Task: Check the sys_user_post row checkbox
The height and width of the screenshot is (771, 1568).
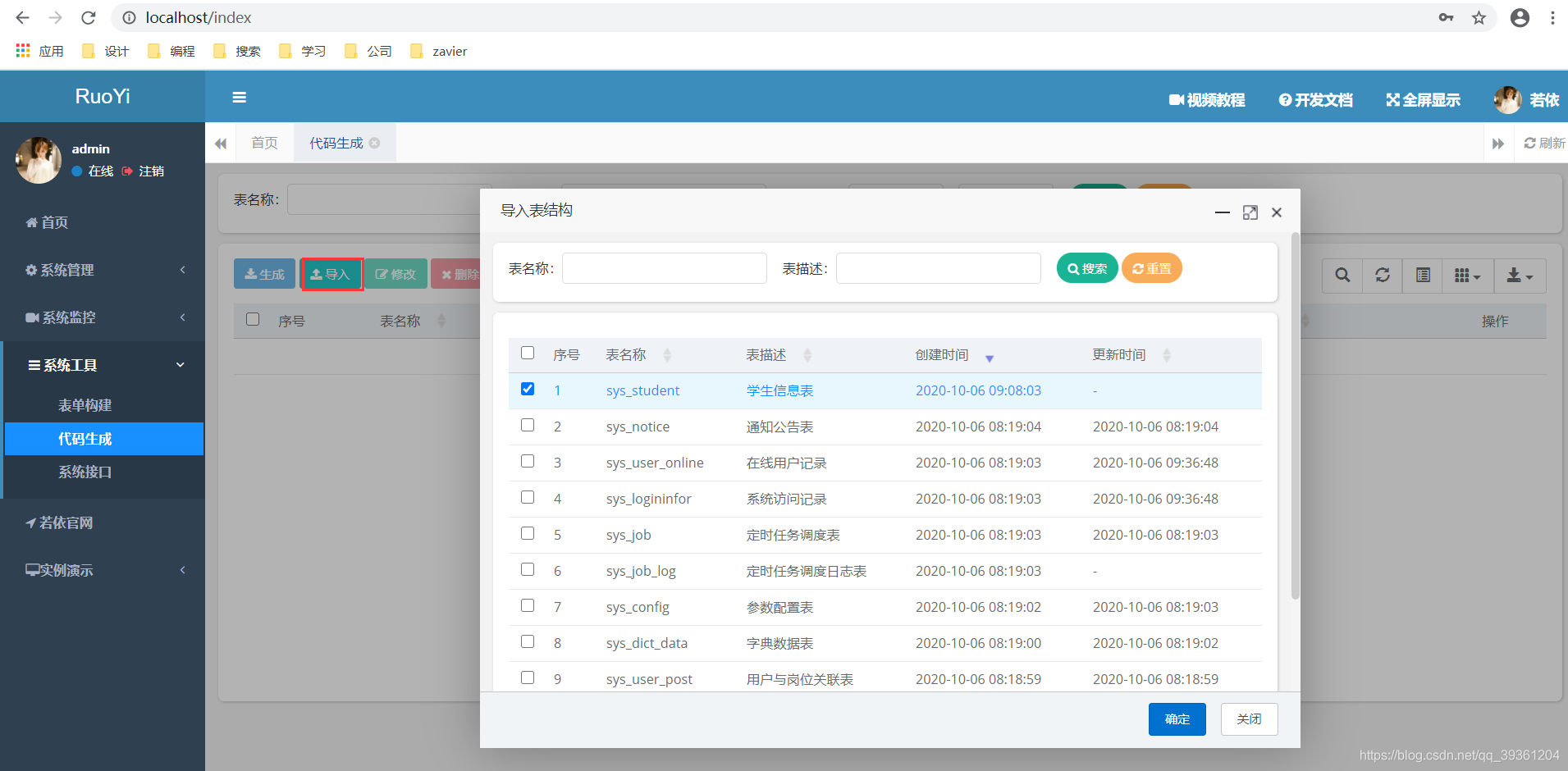Action: pyautogui.click(x=528, y=677)
